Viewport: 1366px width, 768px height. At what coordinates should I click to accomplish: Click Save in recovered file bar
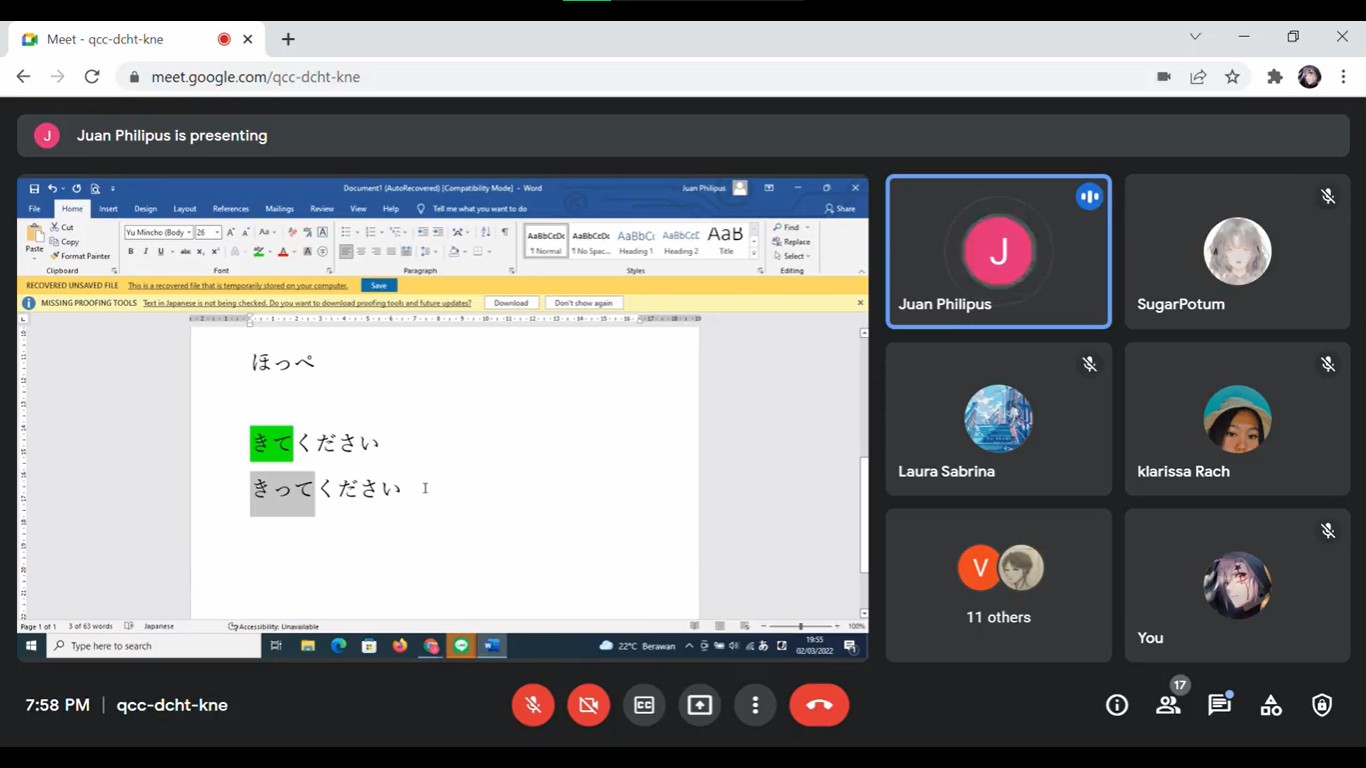coord(379,285)
